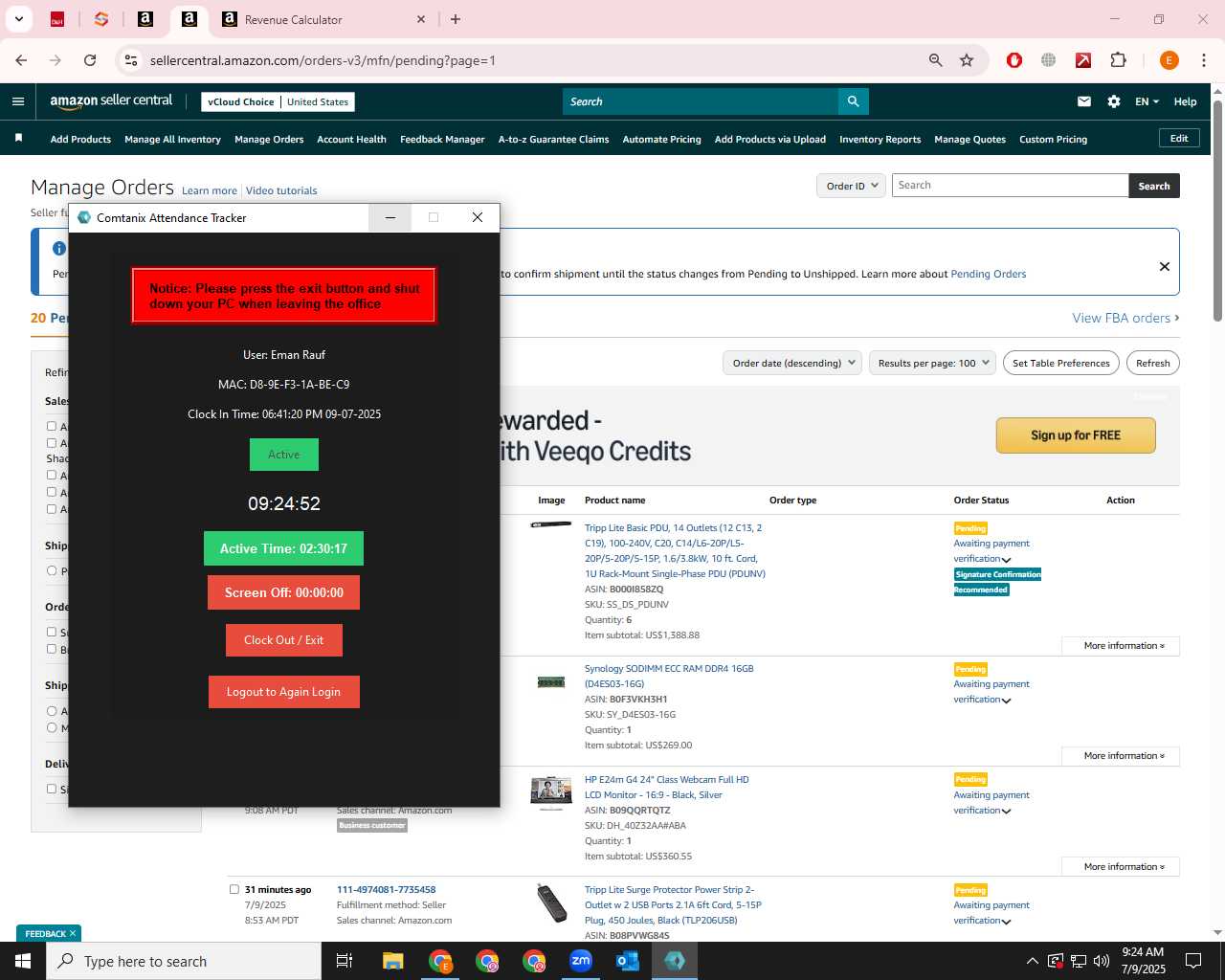Click Logout to Again Login in Attendance Tracker
Screen dimensions: 1225x980
pos(283,692)
